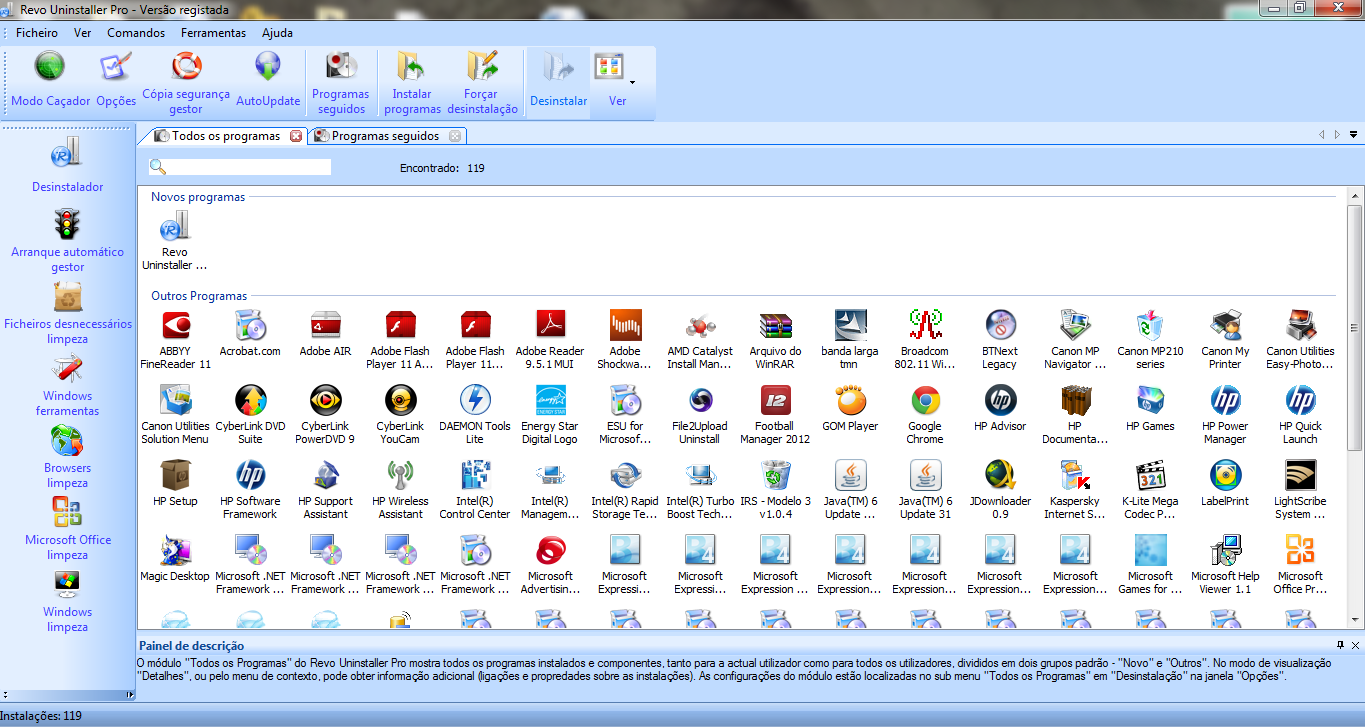Select Microsoft Help Viewer 1.1 icon
1365x727 pixels.
click(x=1225, y=565)
